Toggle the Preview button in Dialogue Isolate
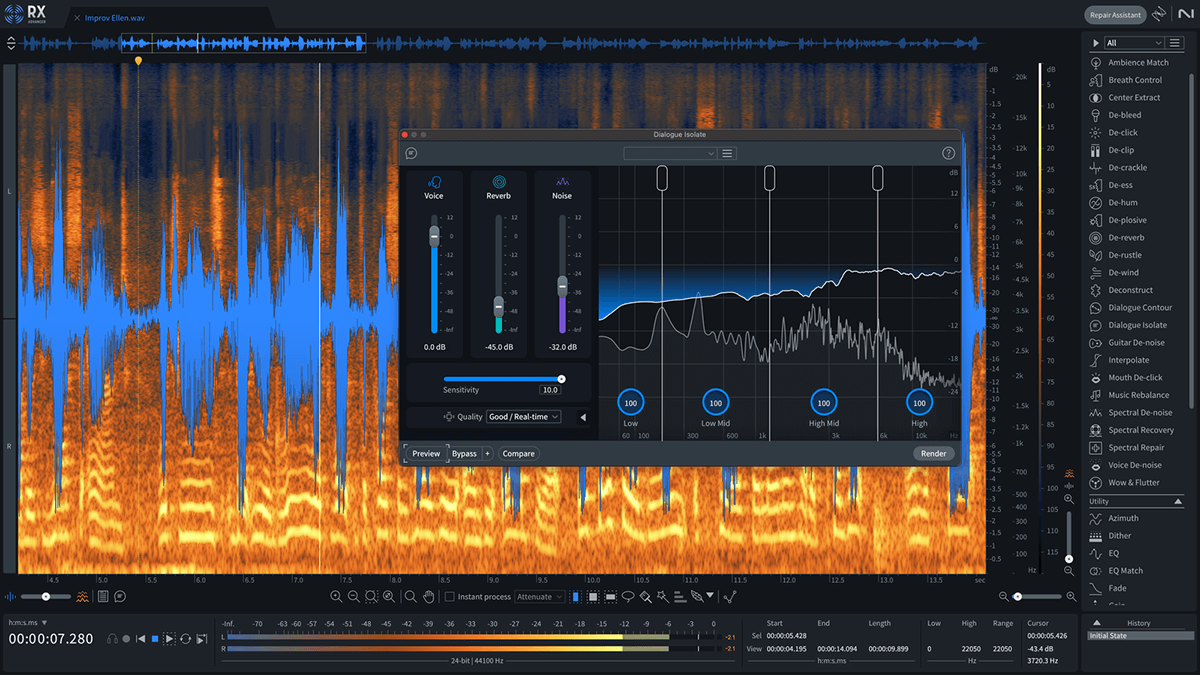Image resolution: width=1200 pixels, height=675 pixels. click(x=426, y=454)
